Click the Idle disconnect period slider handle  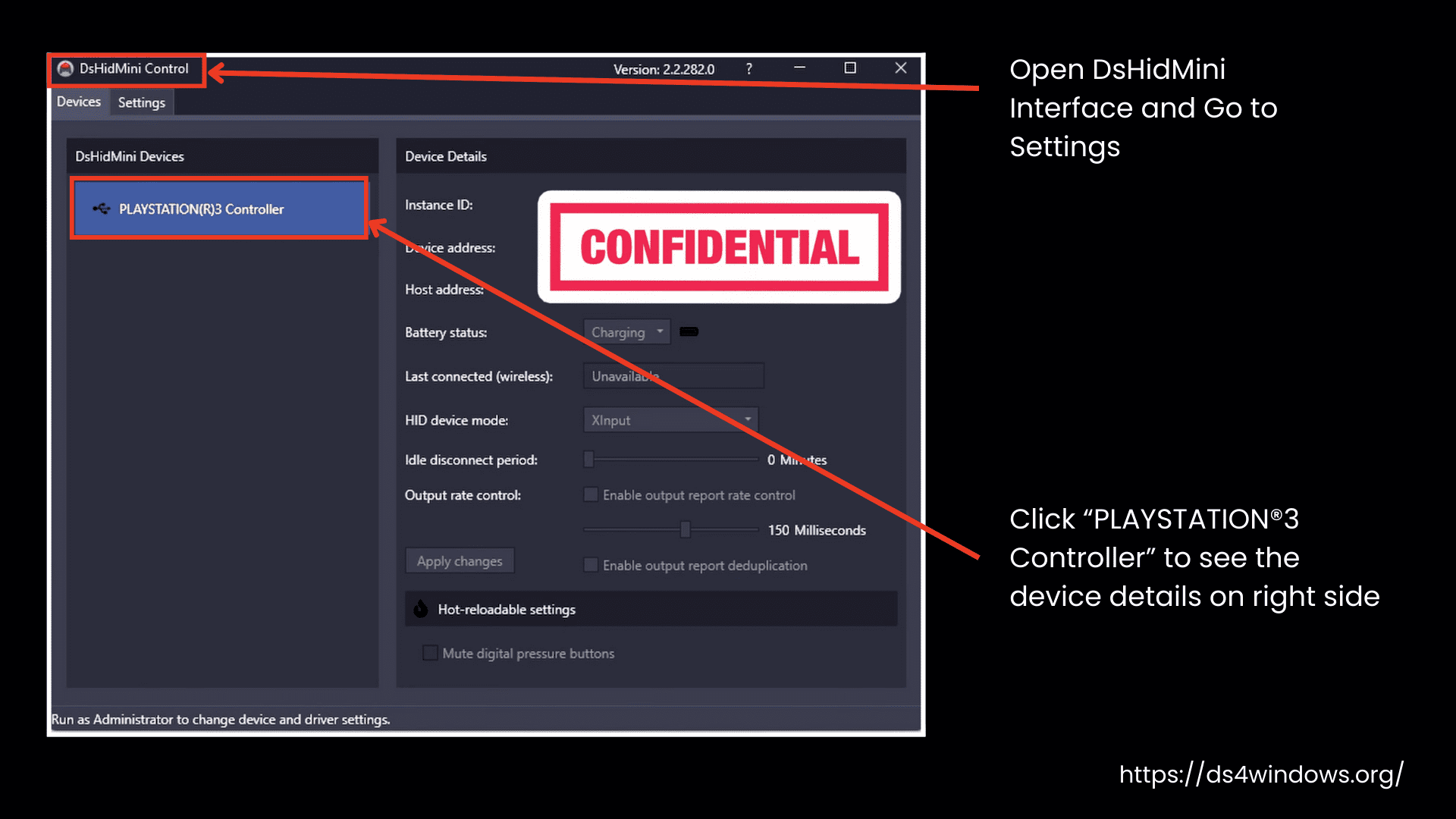pyautogui.click(x=589, y=460)
